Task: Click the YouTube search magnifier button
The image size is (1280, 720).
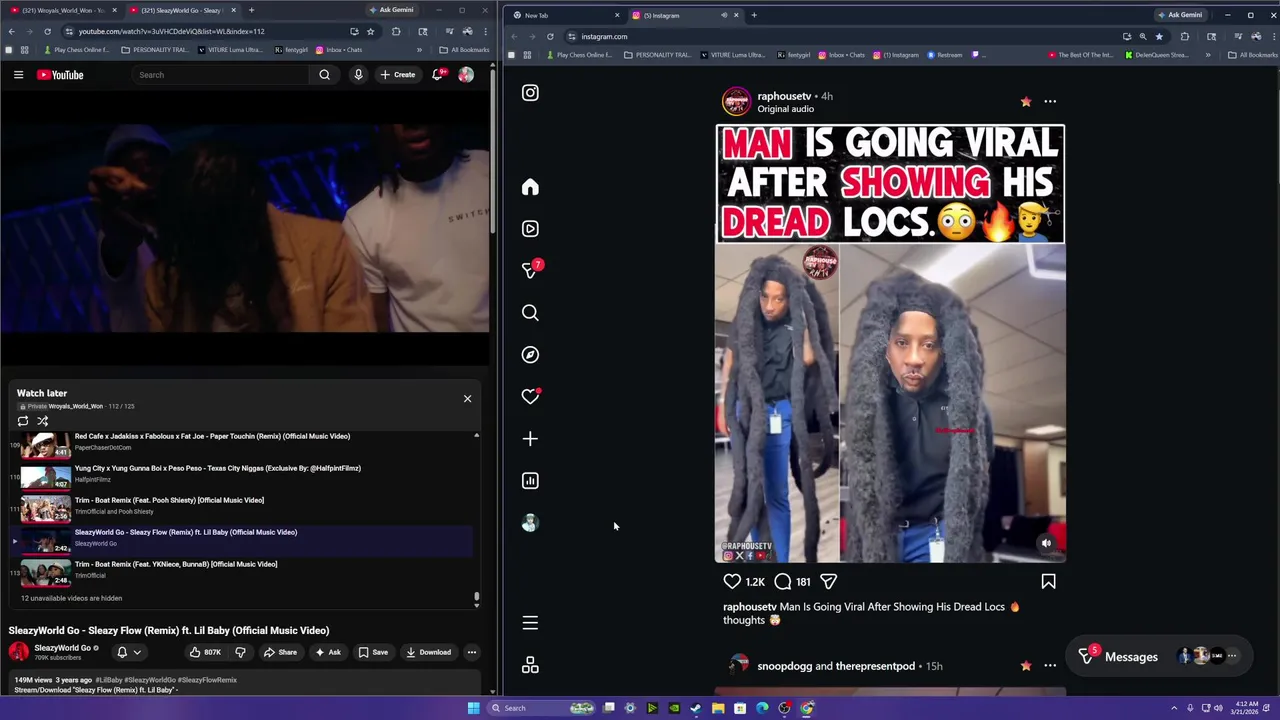Action: click(x=324, y=75)
